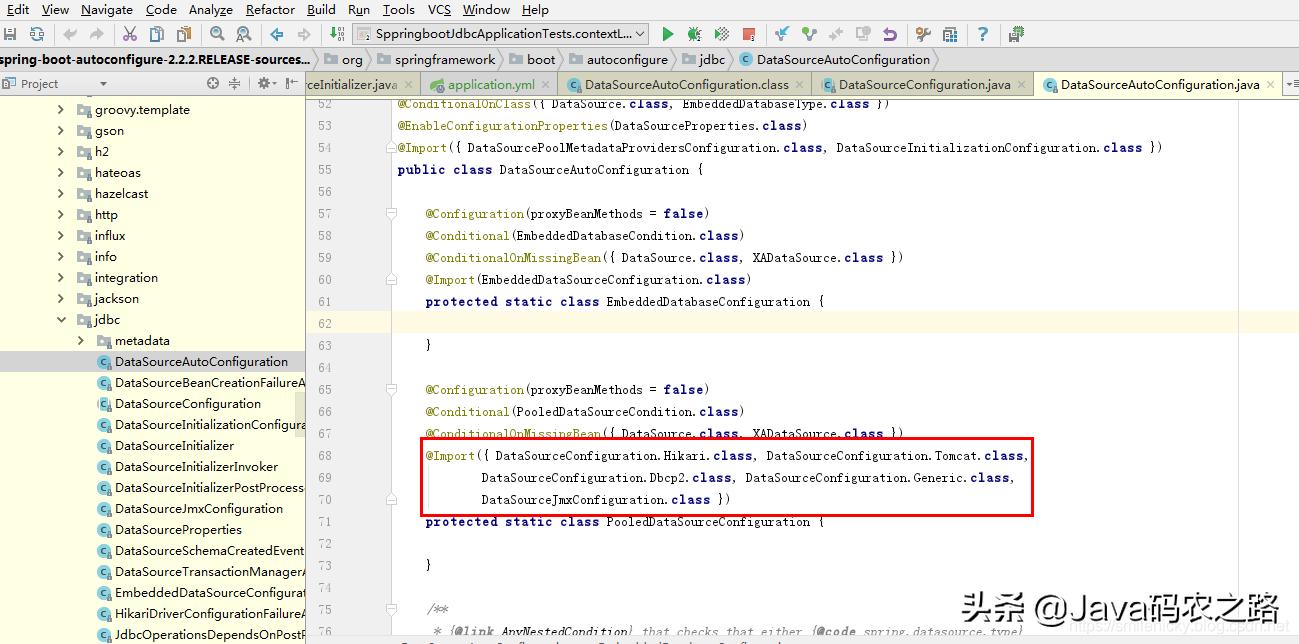The height and width of the screenshot is (644, 1299).
Task: Revert changes with the purple rollback icon
Action: (x=889, y=33)
